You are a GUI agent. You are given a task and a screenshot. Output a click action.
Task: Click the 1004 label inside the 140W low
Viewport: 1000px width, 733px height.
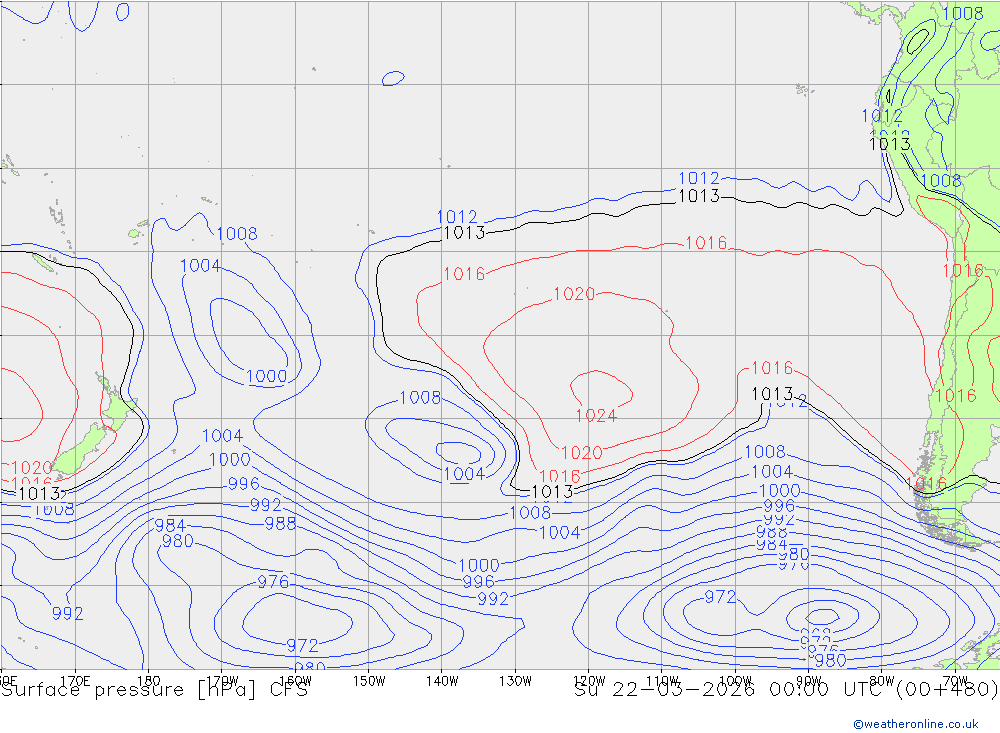coord(463,474)
